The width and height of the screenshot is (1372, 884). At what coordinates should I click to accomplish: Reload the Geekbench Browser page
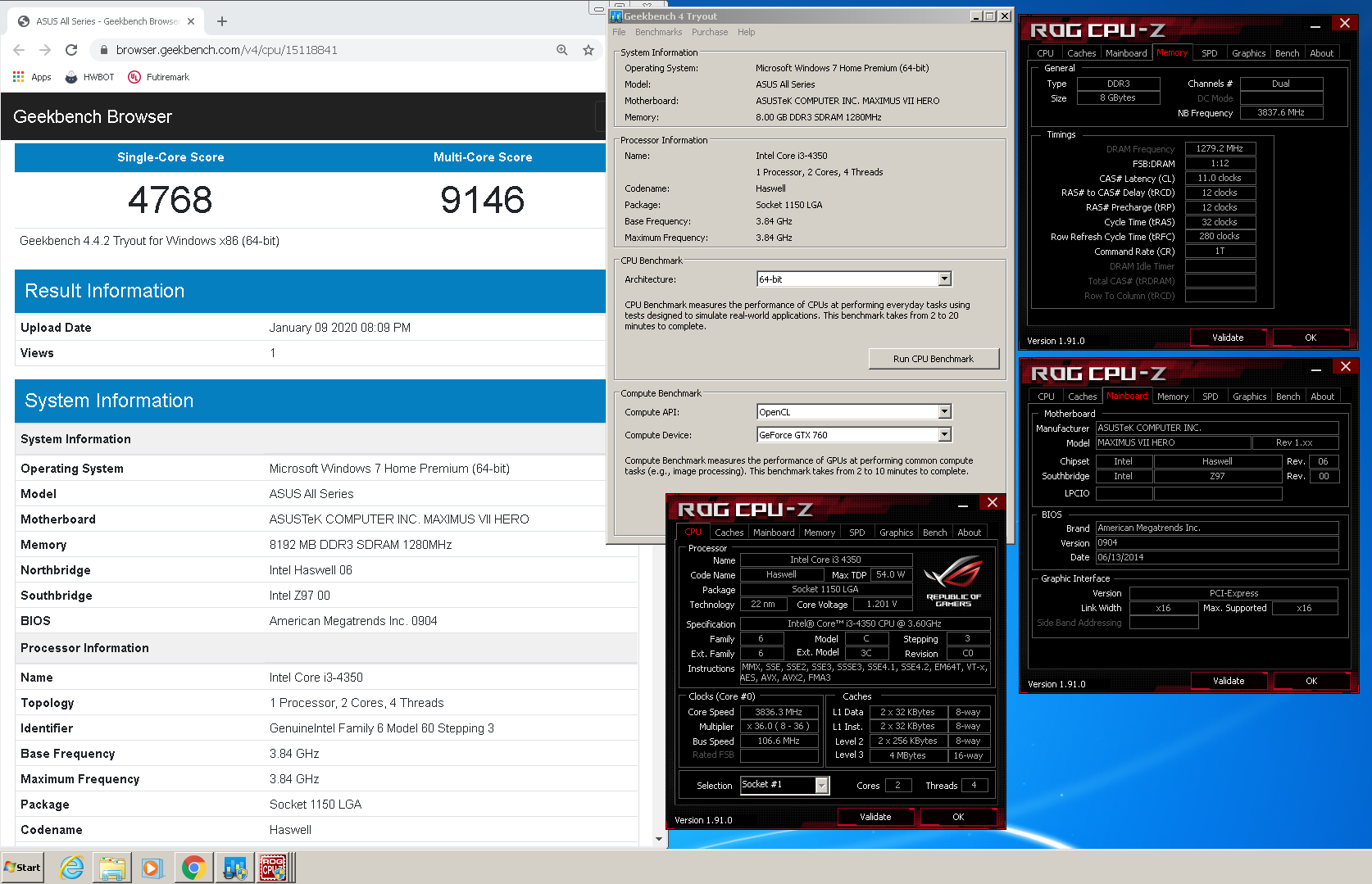tap(71, 50)
